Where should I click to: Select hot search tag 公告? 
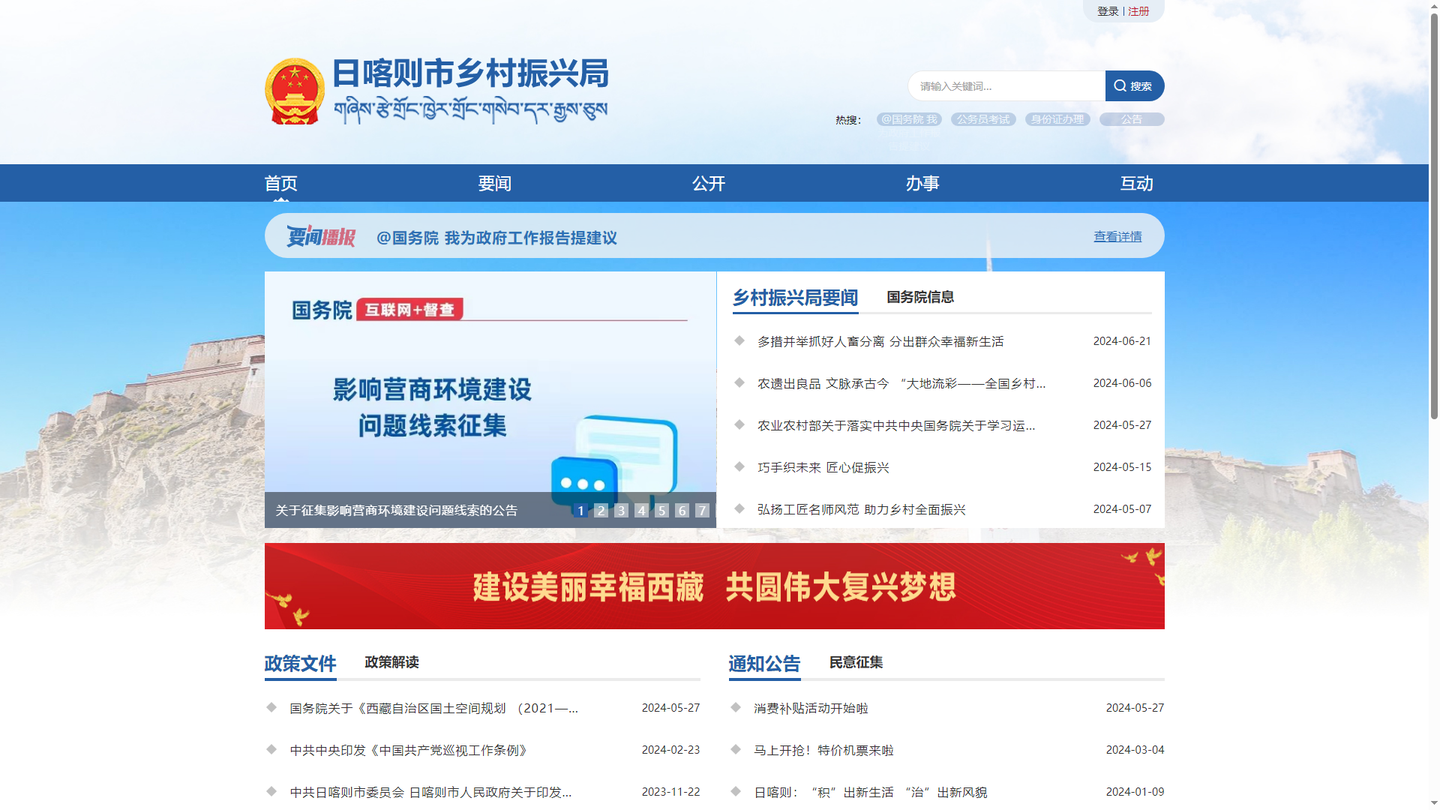pos(1131,119)
